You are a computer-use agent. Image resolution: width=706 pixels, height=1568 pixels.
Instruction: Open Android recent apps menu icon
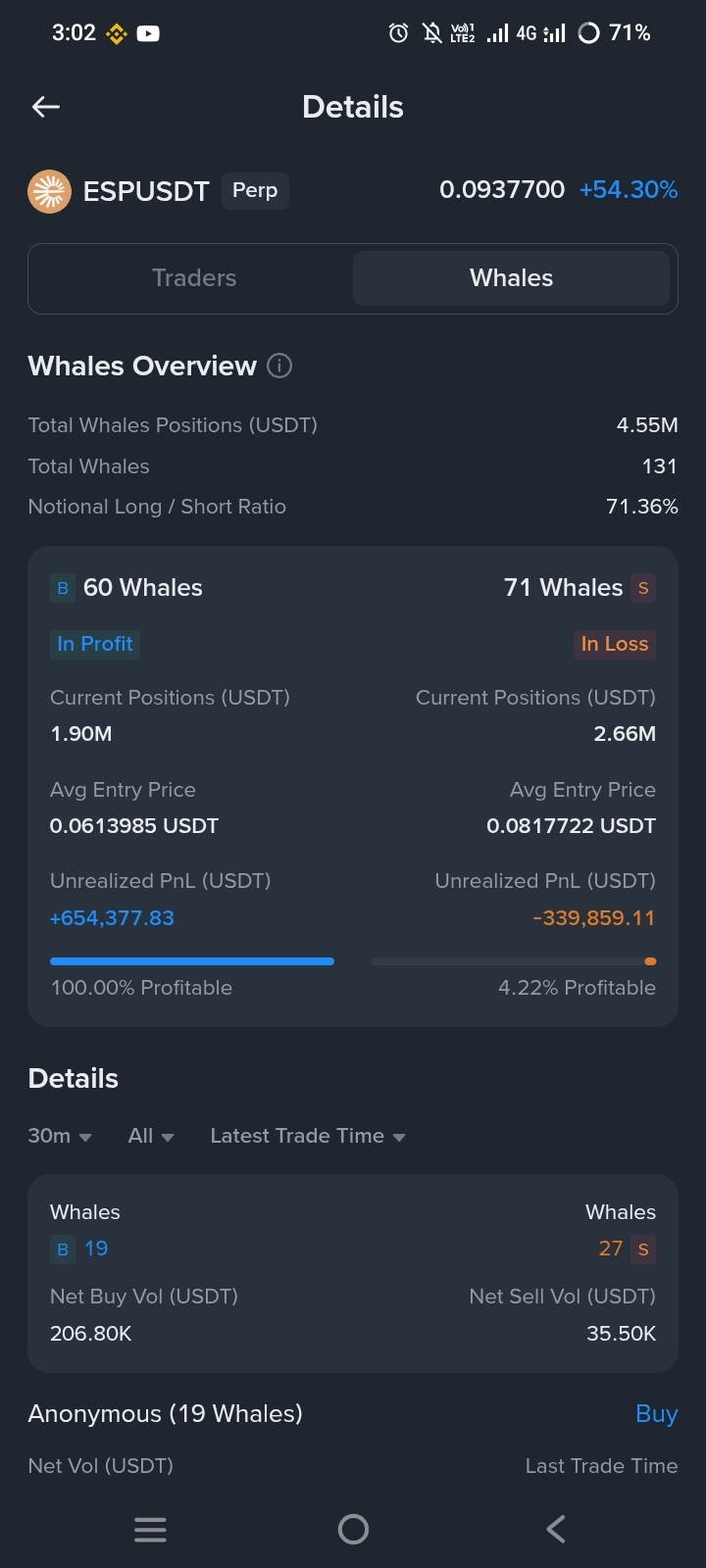(x=150, y=1529)
